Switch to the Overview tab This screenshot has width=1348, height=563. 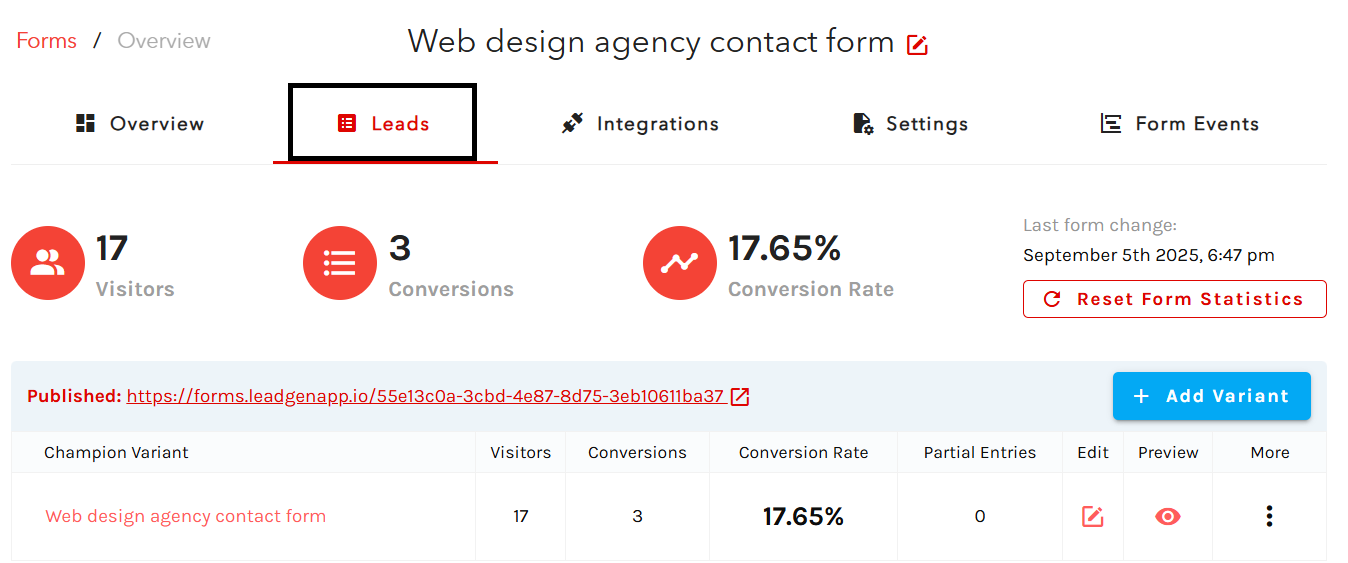pos(140,124)
